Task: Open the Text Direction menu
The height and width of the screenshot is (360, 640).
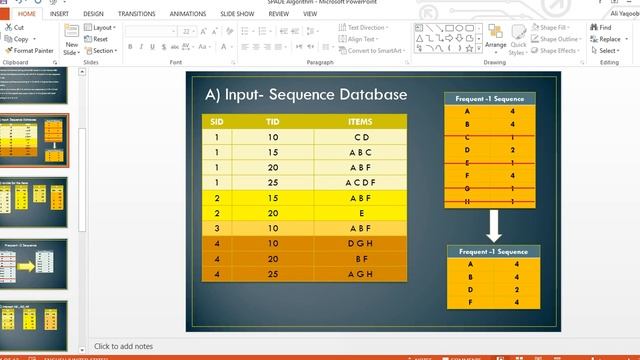Action: tap(363, 27)
